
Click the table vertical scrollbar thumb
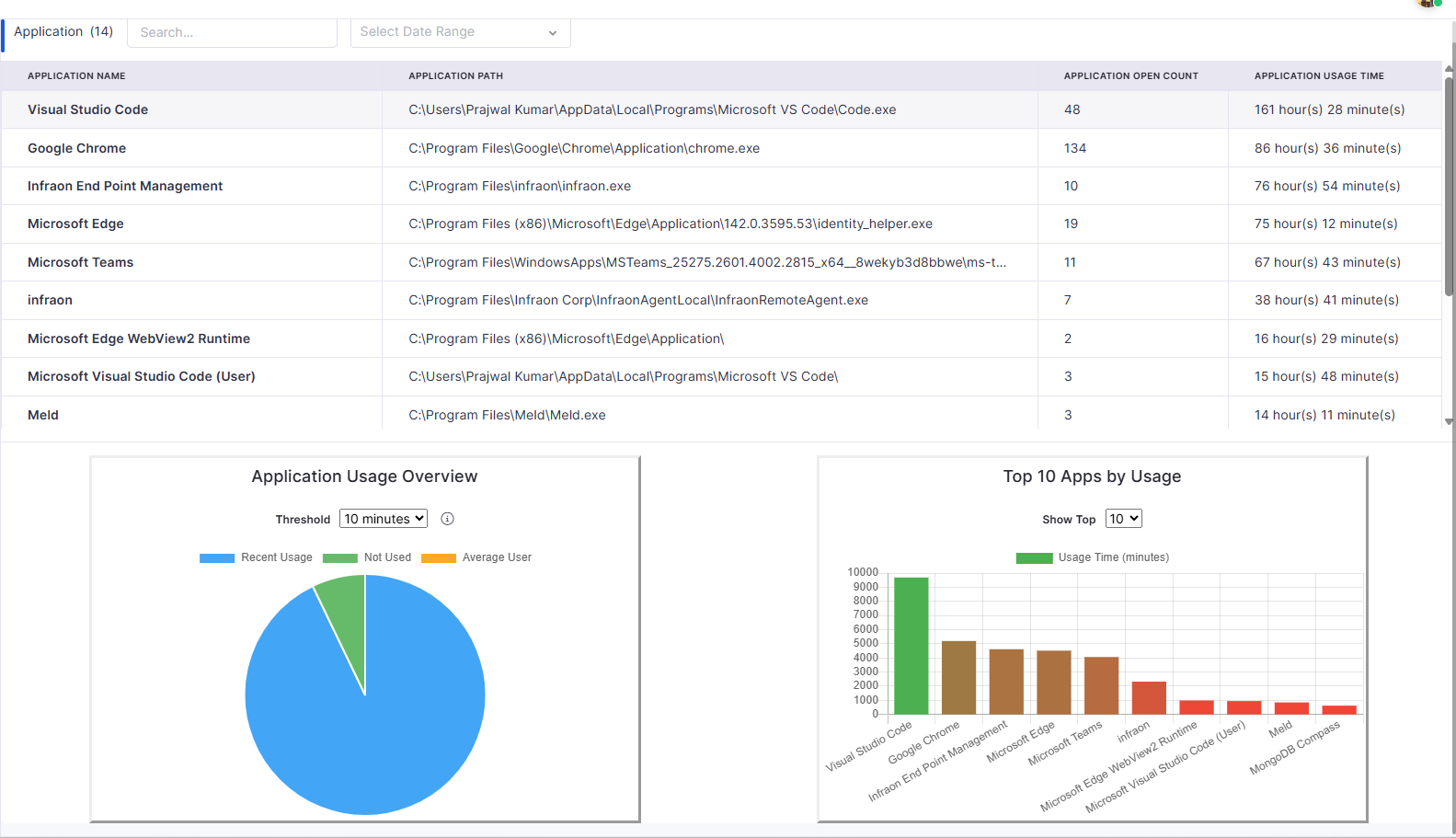[x=1449, y=184]
